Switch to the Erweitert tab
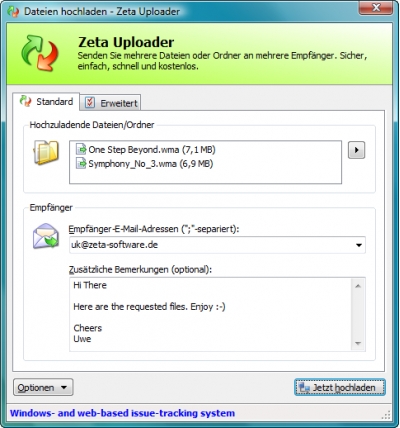The height and width of the screenshot is (428, 400). pos(110,103)
